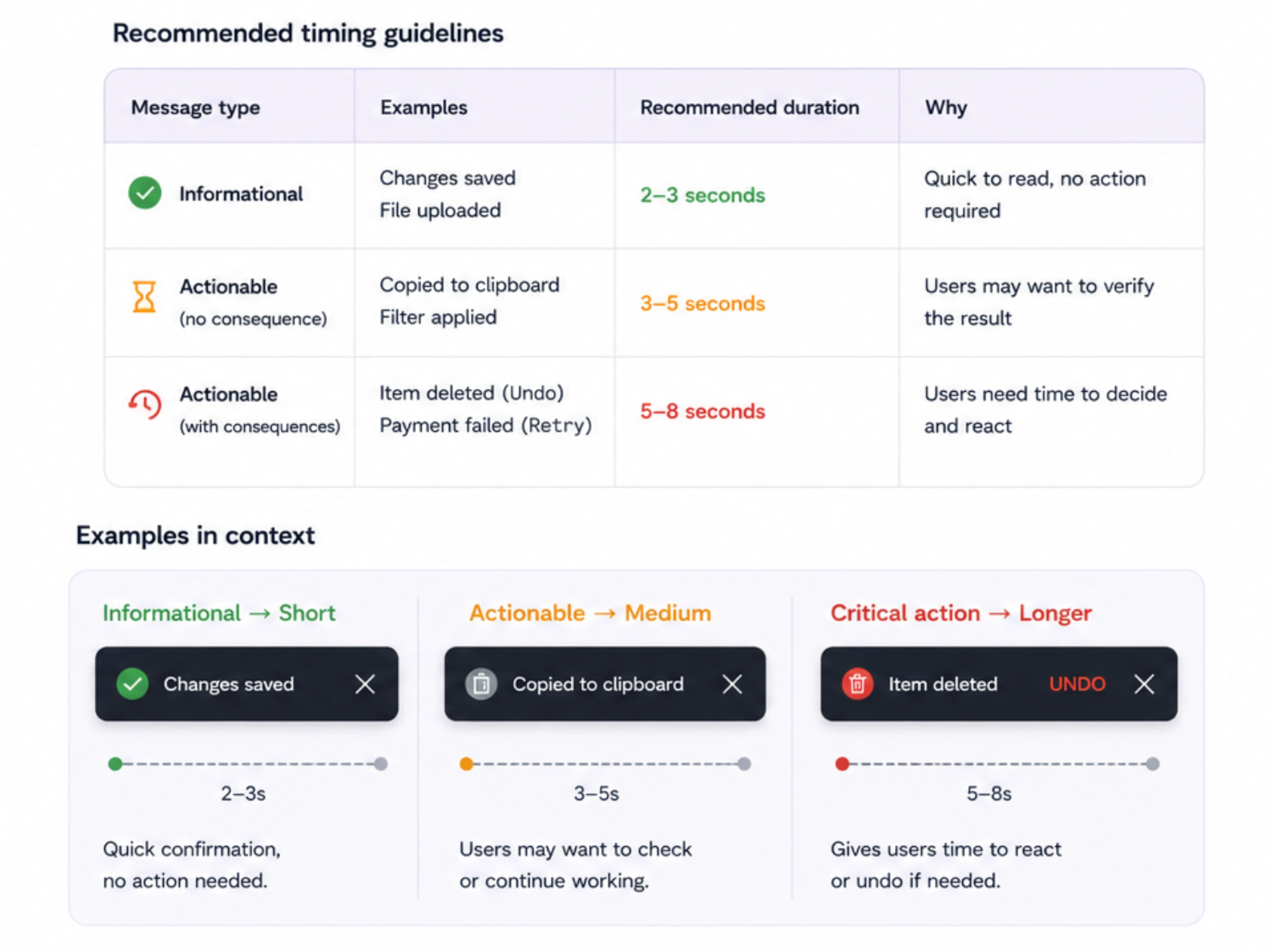
Task: Click the gray end dot on 5–8s timeline
Action: 1152,764
